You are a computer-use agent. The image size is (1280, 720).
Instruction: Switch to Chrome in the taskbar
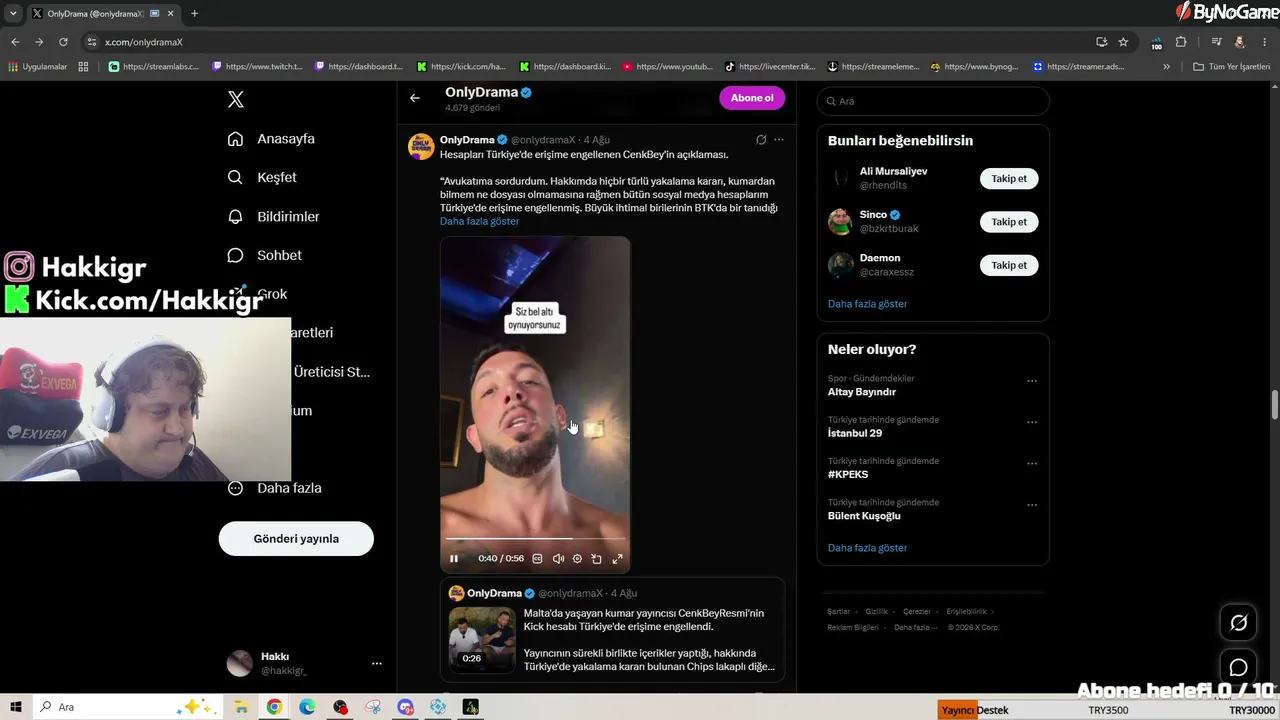click(x=274, y=707)
